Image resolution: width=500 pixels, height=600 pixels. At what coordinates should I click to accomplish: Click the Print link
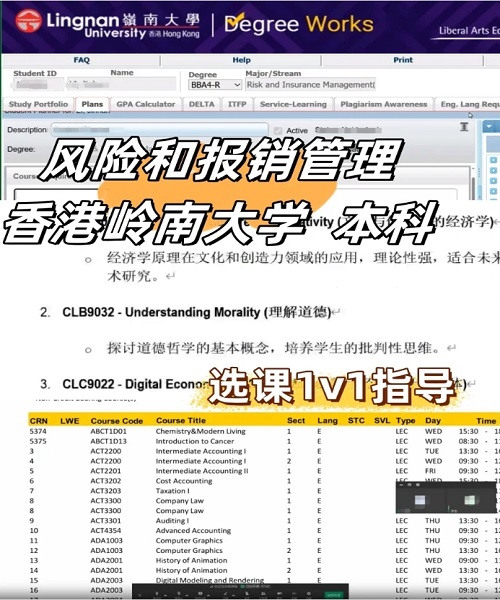pyautogui.click(x=403, y=60)
